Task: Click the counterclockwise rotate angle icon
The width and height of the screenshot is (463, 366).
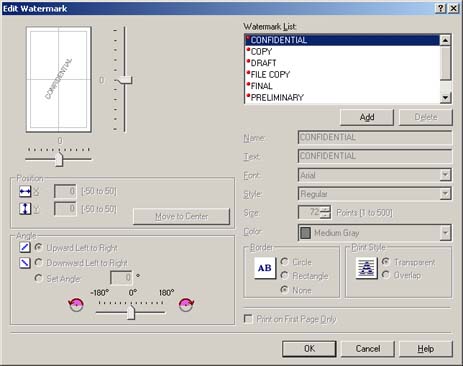Action: (76, 304)
